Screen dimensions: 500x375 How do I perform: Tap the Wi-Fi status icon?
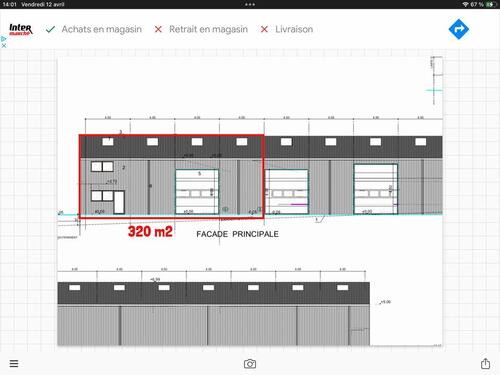point(465,4)
